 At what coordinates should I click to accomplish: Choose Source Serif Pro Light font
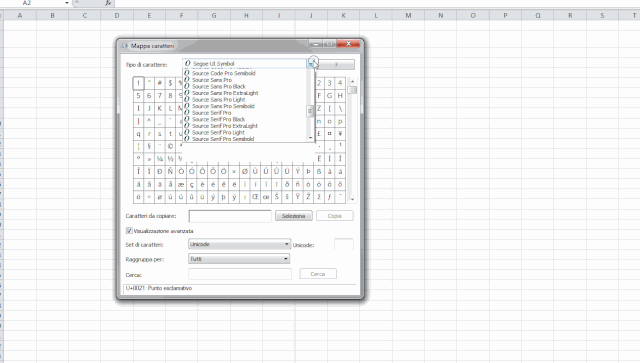tap(218, 132)
